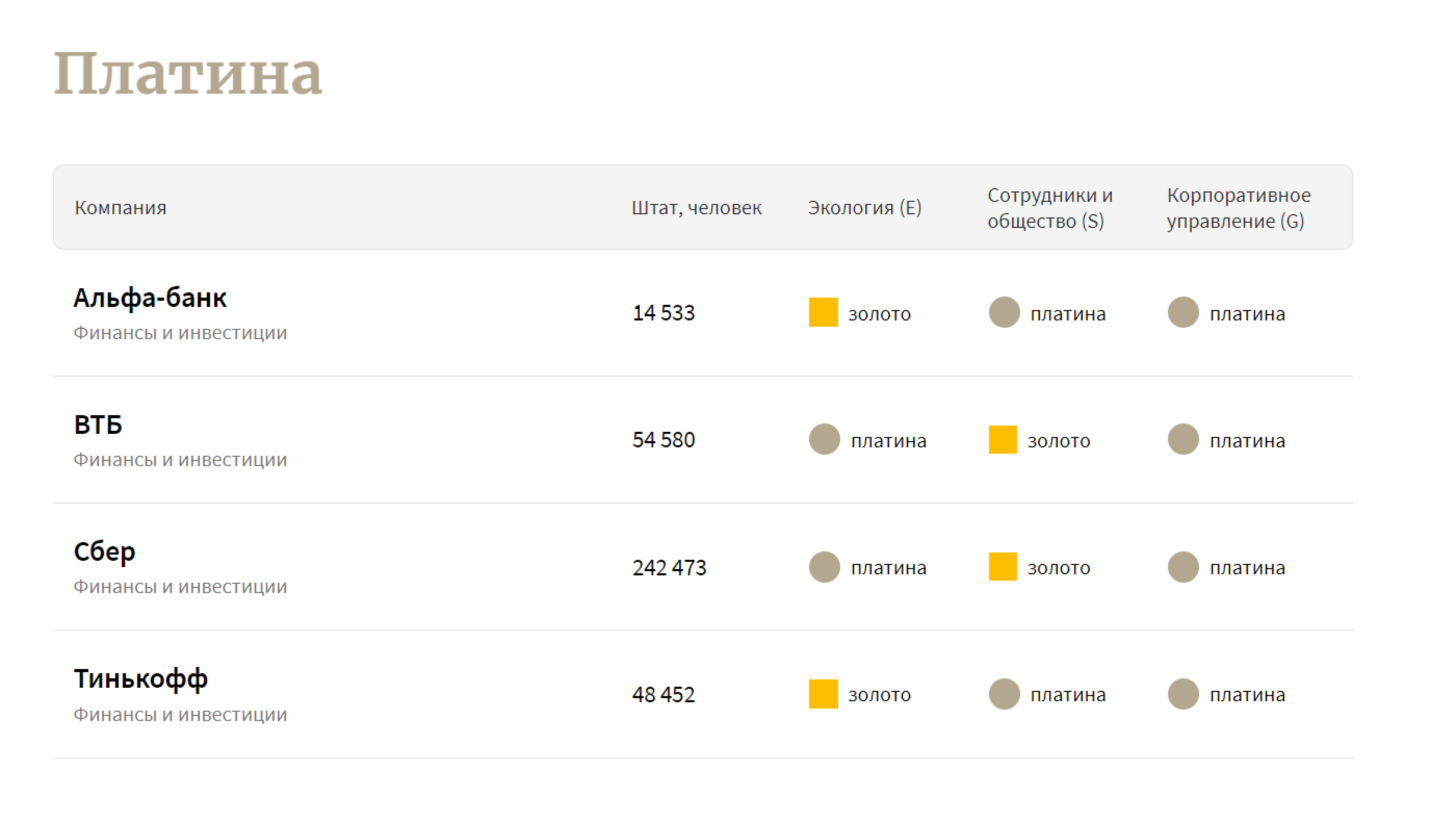Open the Альфа-банк company name
Viewport: 1456px width, 823px height.
[150, 298]
